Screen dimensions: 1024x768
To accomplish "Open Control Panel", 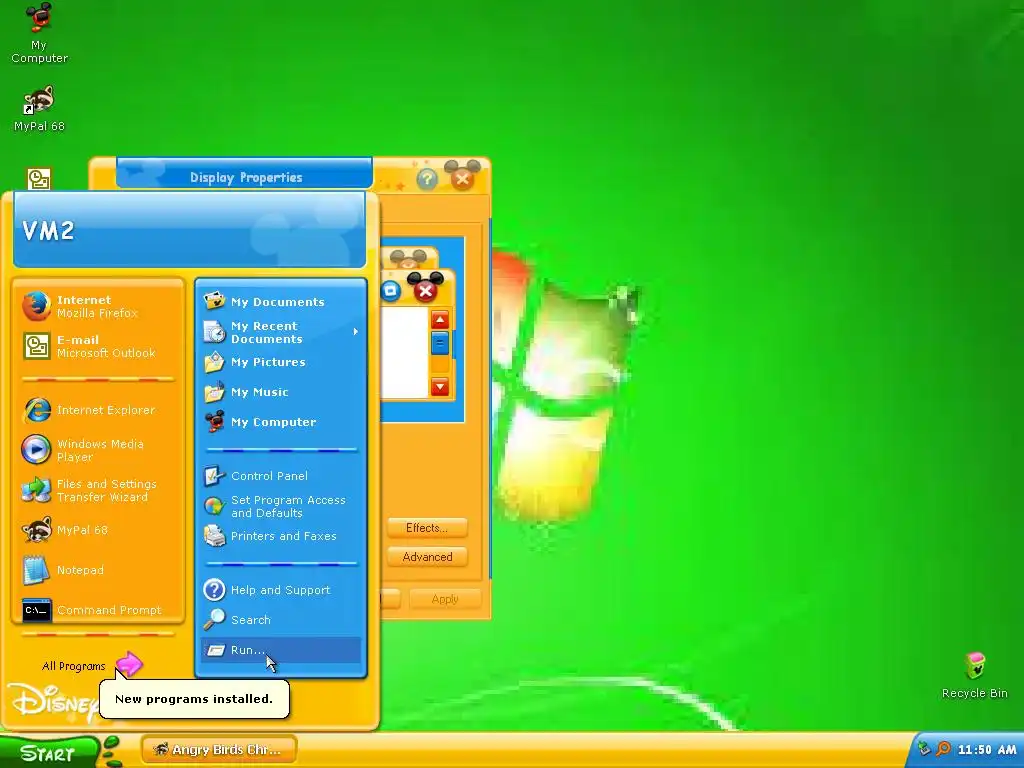I will [281, 476].
